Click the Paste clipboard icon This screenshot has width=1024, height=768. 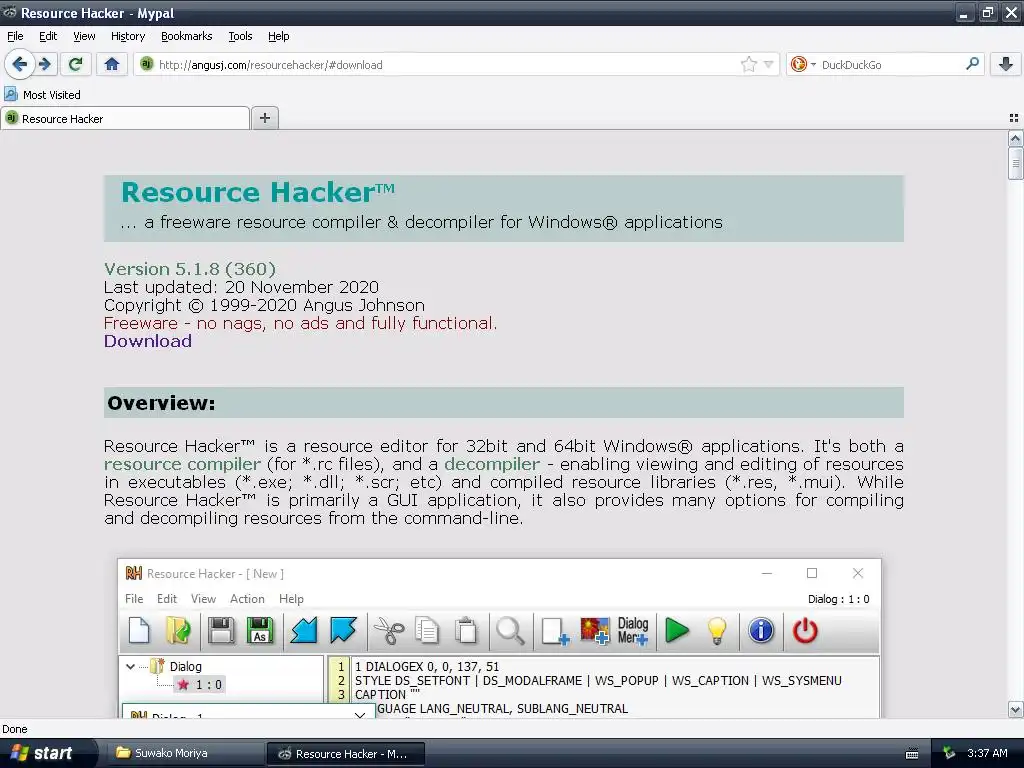(x=466, y=631)
